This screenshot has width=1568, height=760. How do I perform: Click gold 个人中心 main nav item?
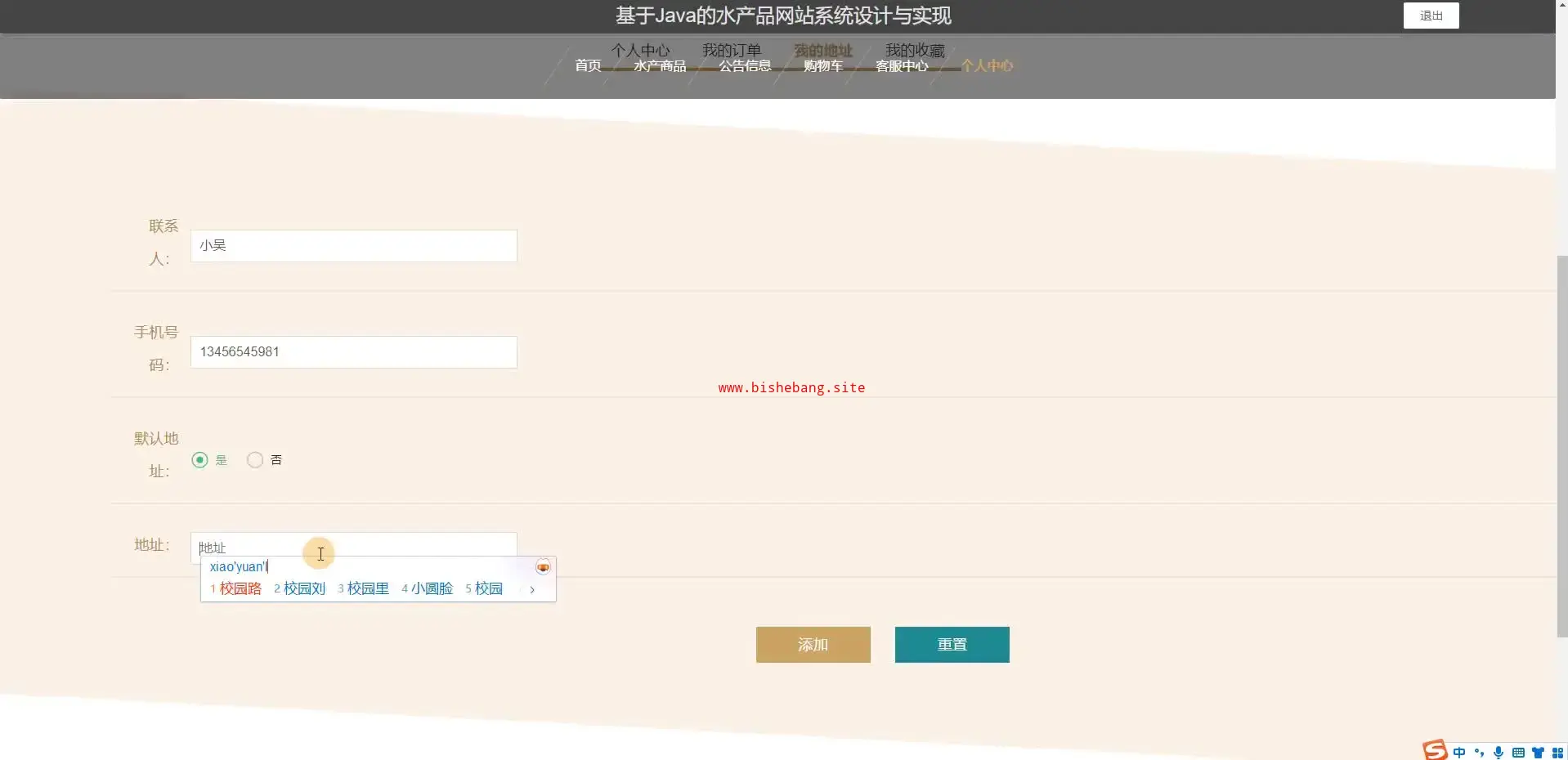click(x=987, y=65)
